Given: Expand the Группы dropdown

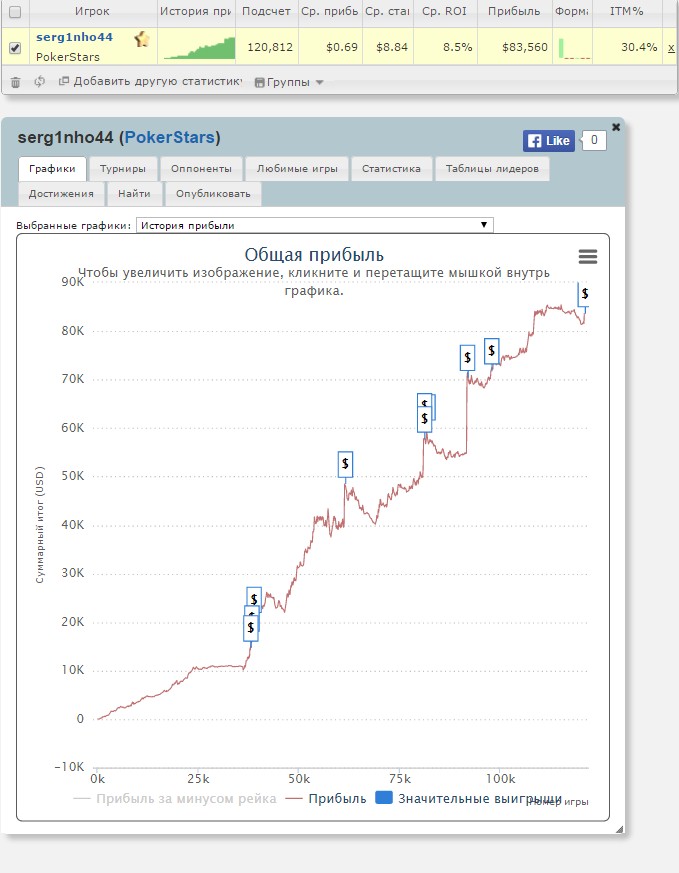Looking at the screenshot, I should click(x=289, y=82).
